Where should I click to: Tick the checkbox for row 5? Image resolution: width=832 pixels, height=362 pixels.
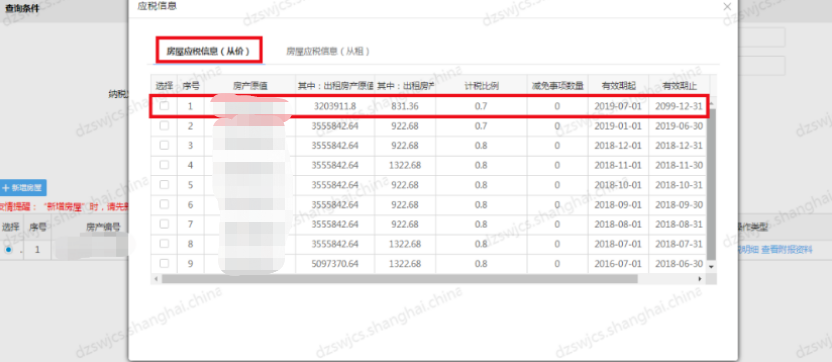(164, 184)
